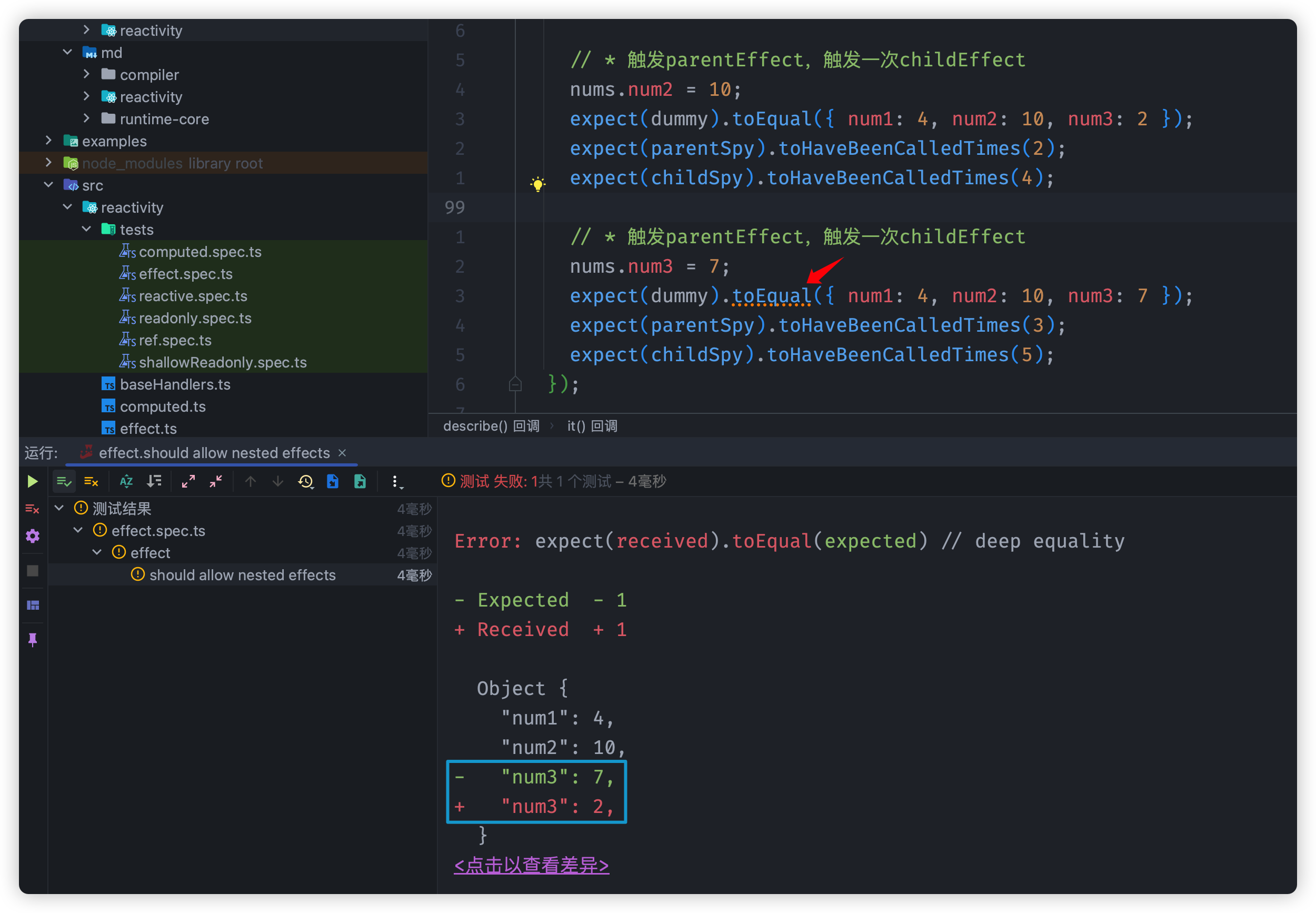The height and width of the screenshot is (913, 1316).
Task: Click expect(childSpy).toHaveBeenCalledTimes(5) line
Action: [812, 355]
